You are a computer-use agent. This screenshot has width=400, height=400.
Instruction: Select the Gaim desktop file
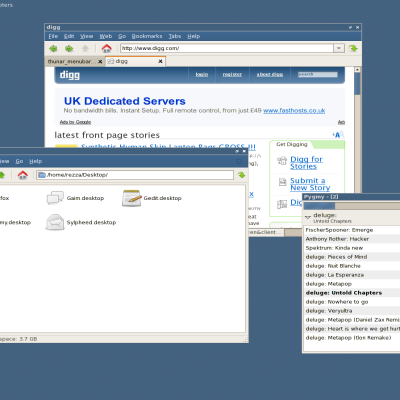[75, 198]
